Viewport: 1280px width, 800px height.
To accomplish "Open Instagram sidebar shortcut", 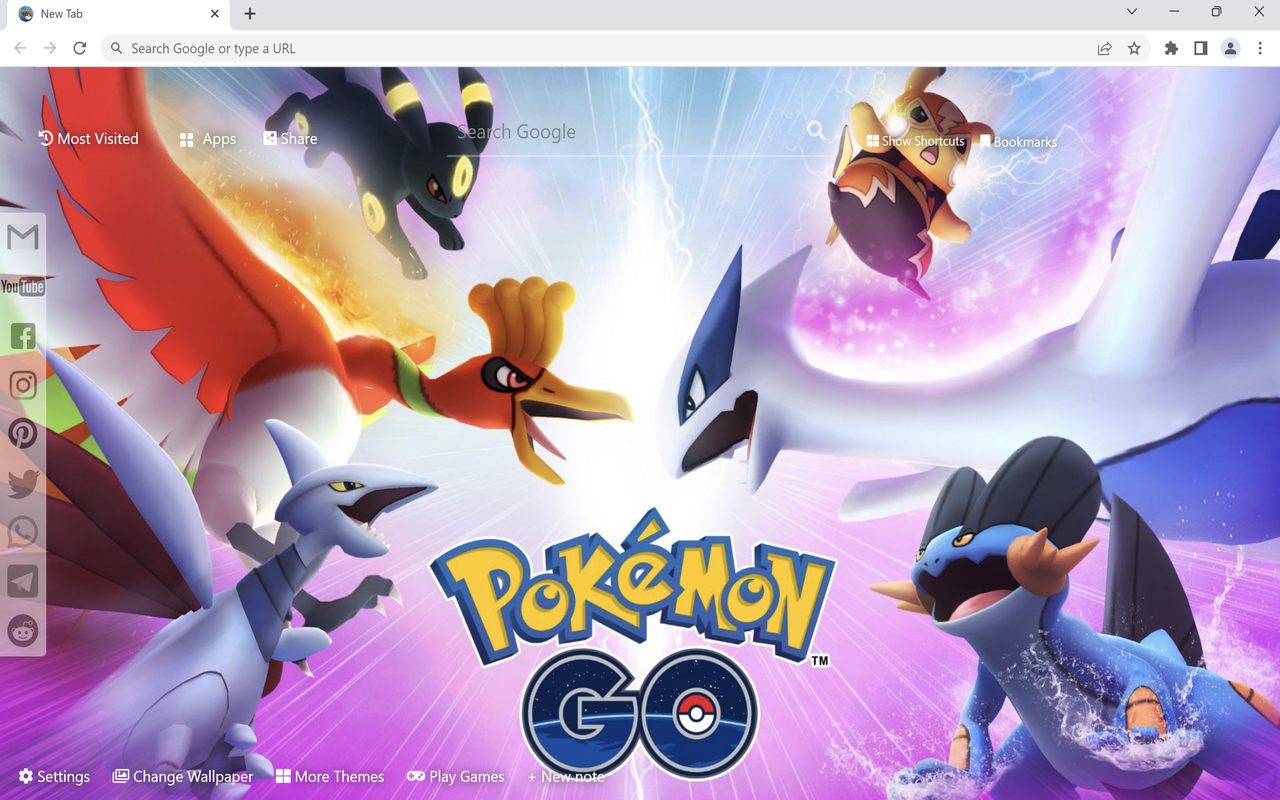I will tap(23, 385).
